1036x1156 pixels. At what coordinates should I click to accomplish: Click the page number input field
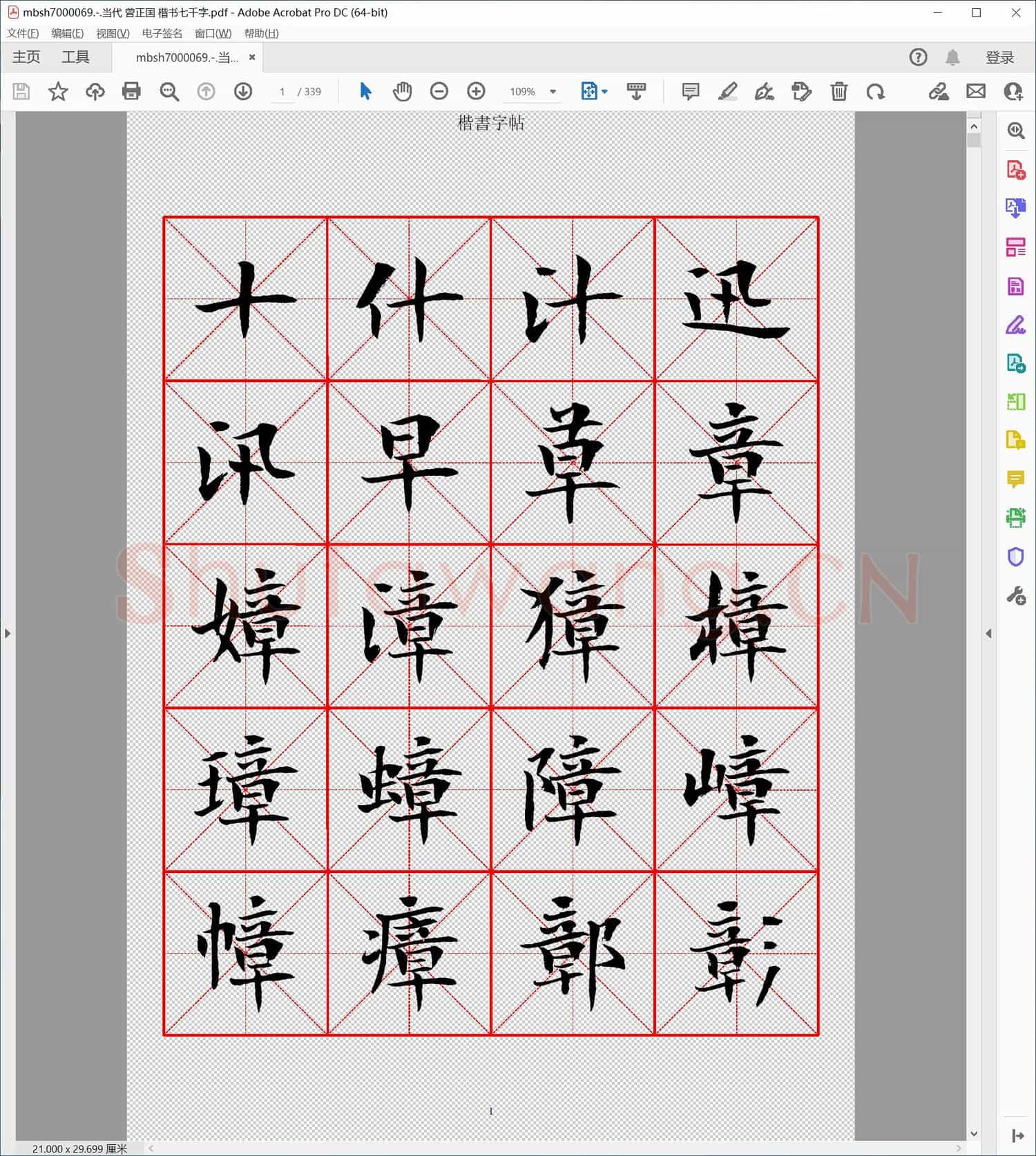pyautogui.click(x=282, y=91)
